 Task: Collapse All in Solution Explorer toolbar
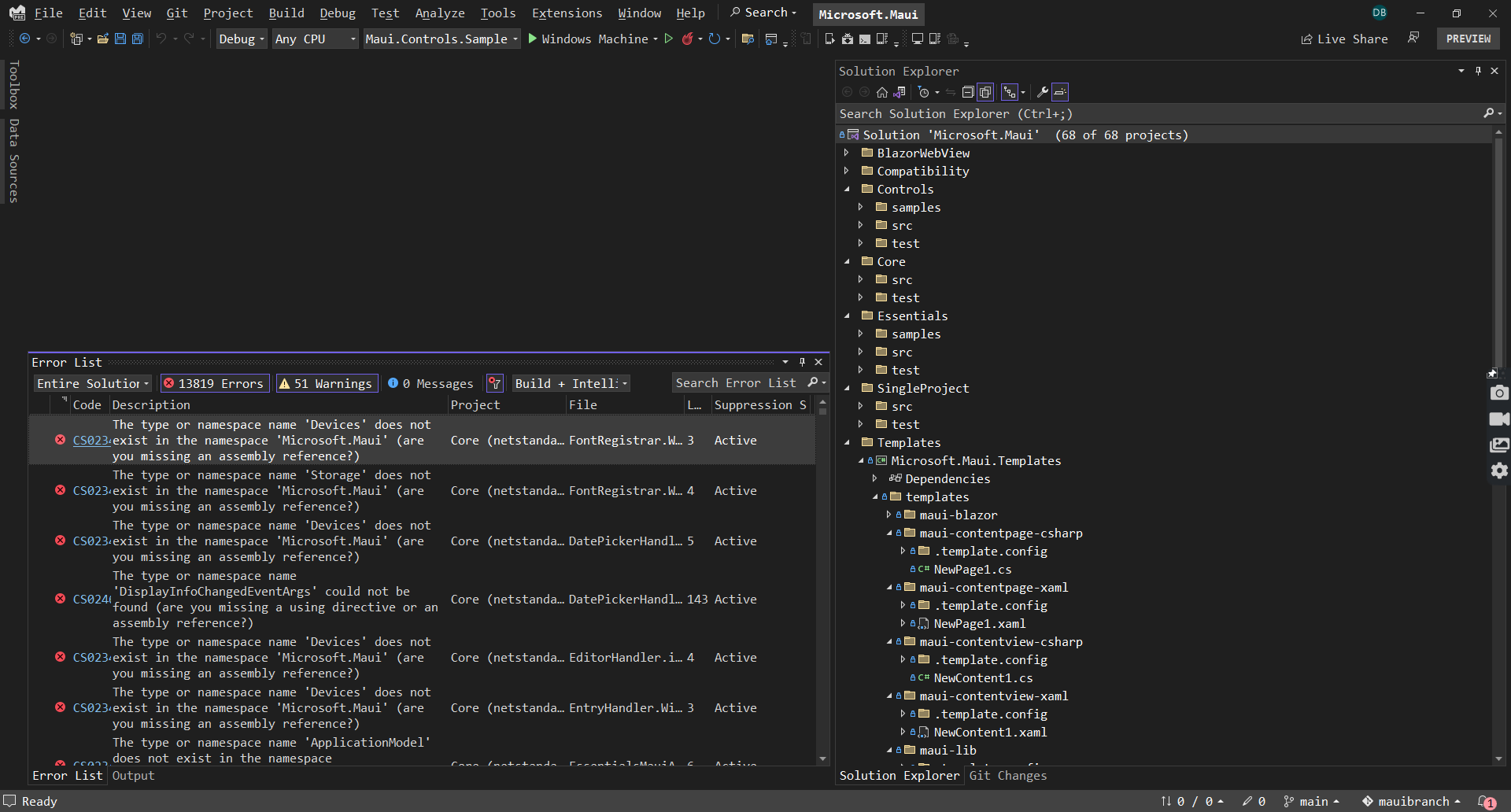(968, 92)
